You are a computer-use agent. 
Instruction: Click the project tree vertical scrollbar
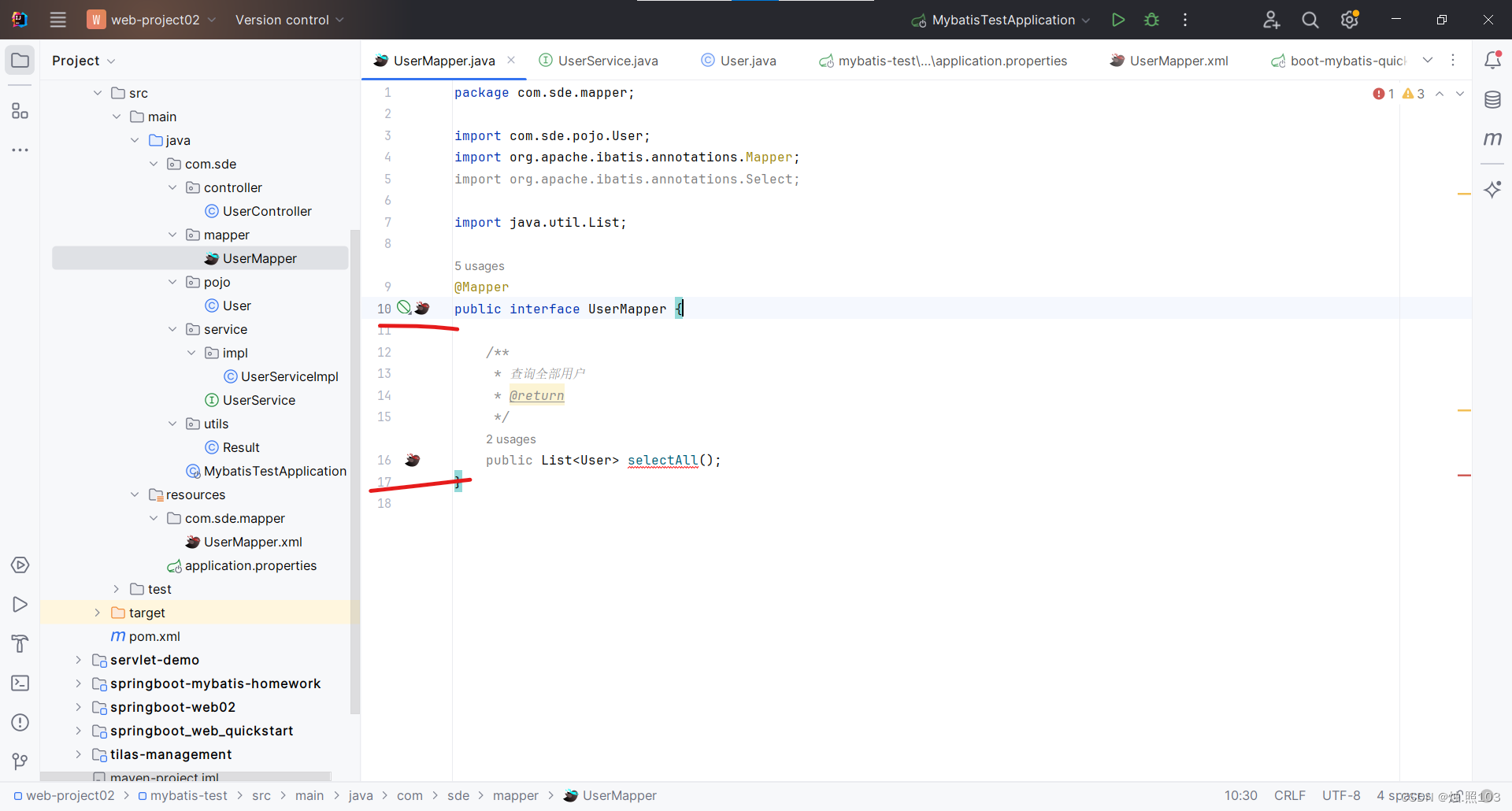pos(354,472)
